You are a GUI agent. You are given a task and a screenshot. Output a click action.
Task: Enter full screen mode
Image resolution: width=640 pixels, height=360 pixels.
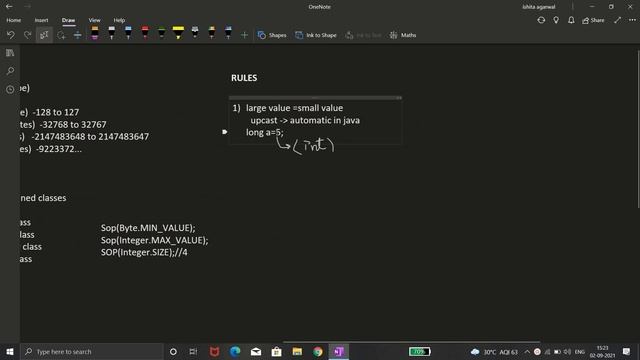pyautogui.click(x=617, y=20)
